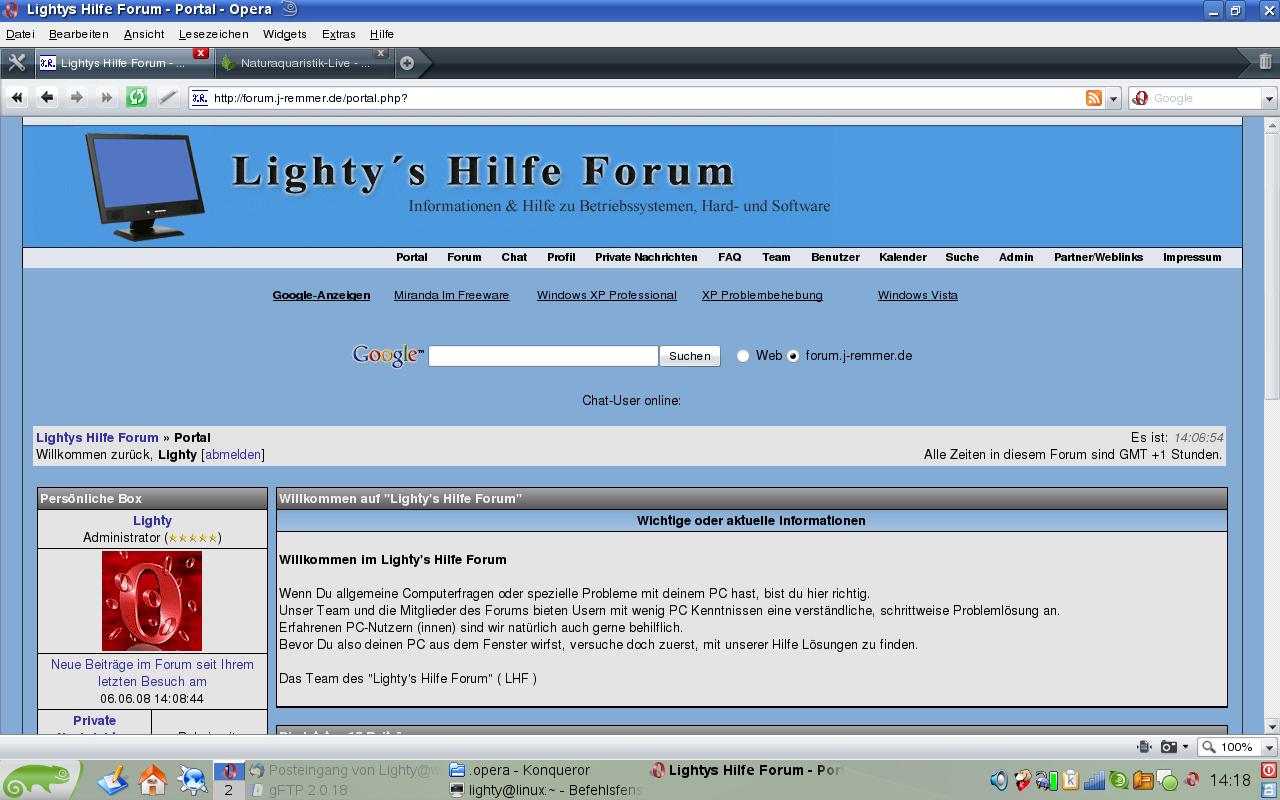
Task: Click into the Google site search field
Action: click(x=543, y=356)
